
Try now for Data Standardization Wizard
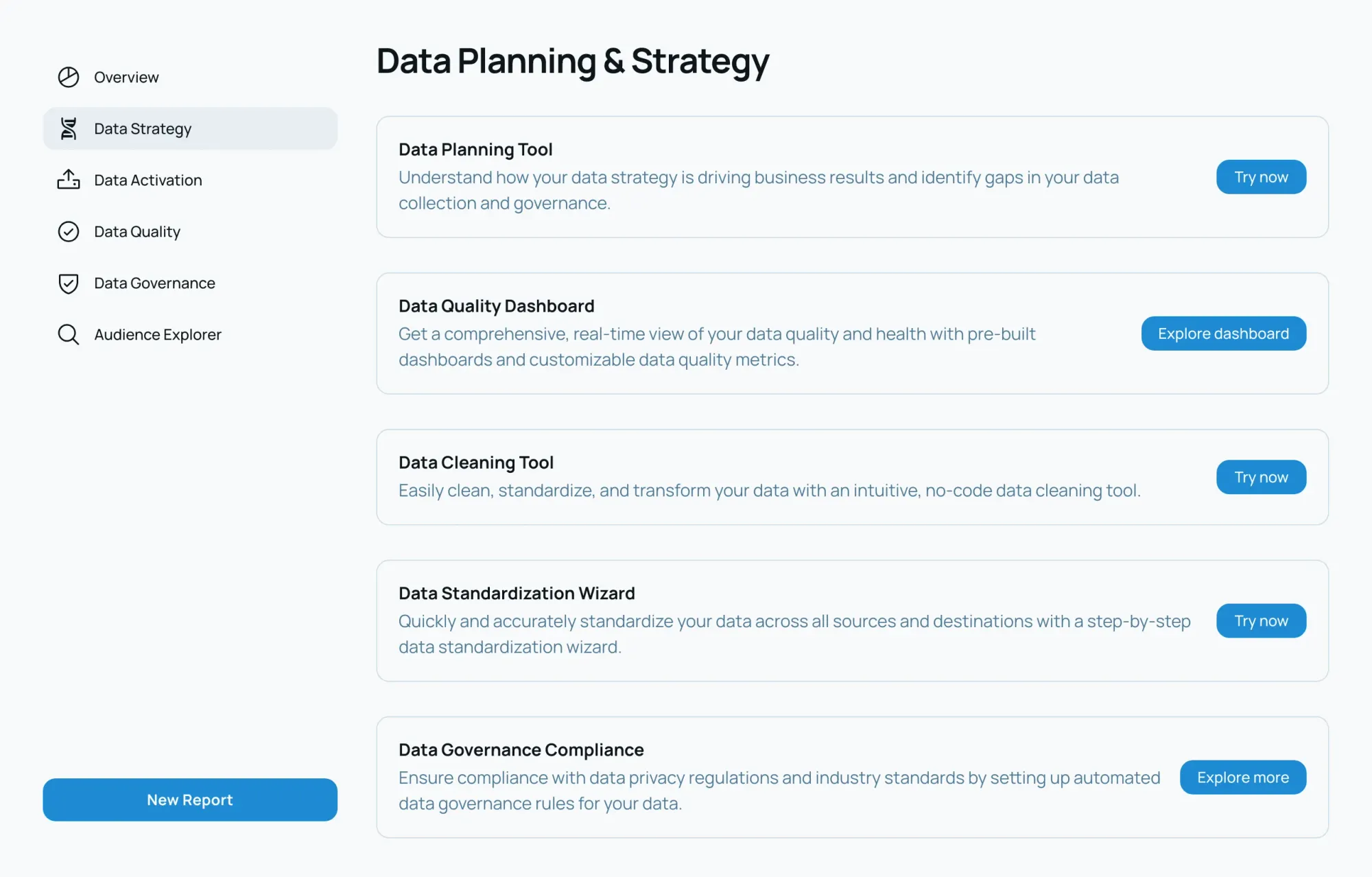(x=1261, y=621)
